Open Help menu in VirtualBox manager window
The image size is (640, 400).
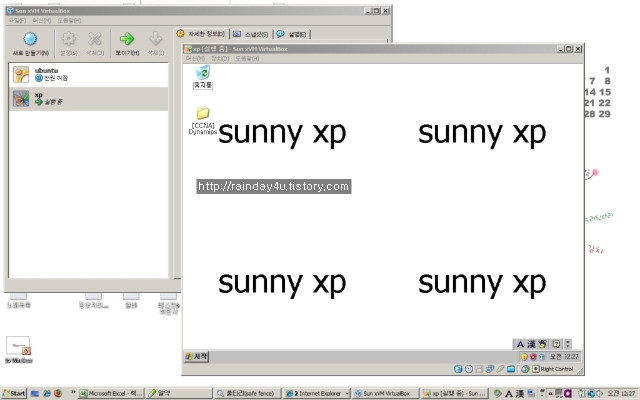click(x=69, y=20)
